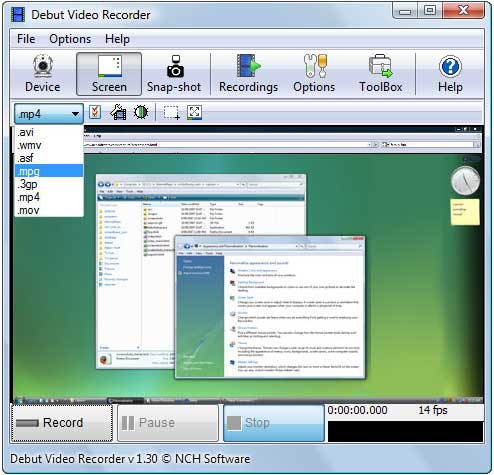Pick the .avi format option
494x475 pixels.
(x=49, y=132)
